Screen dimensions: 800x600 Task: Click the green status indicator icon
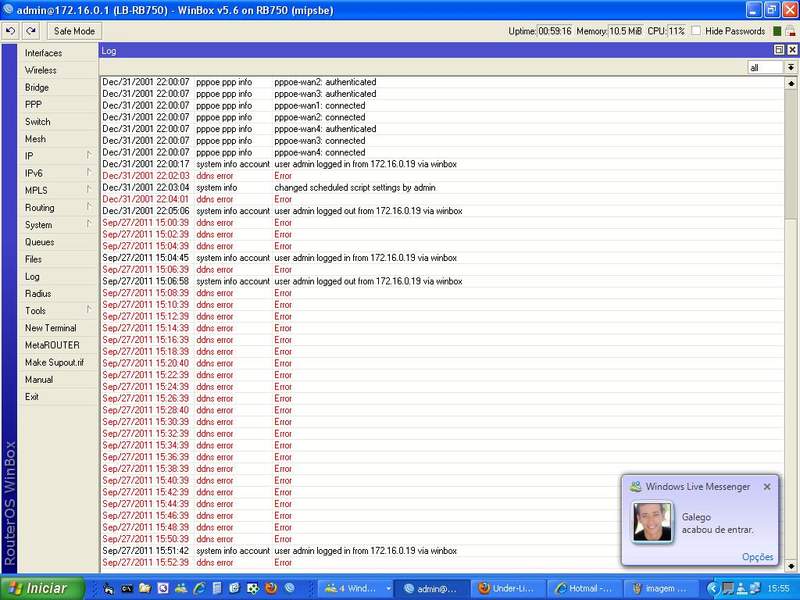(x=777, y=31)
